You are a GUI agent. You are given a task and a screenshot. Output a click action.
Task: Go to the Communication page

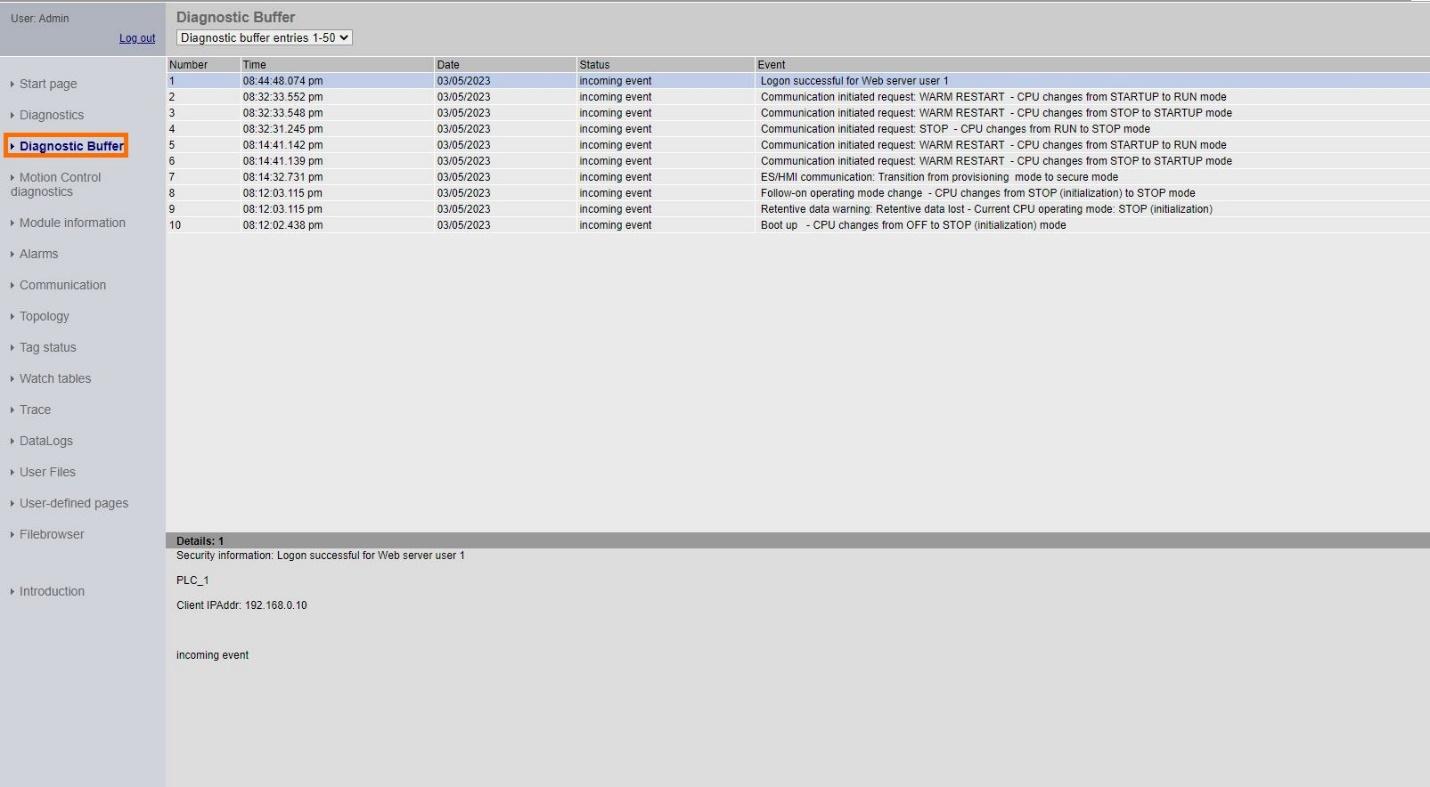(62, 284)
